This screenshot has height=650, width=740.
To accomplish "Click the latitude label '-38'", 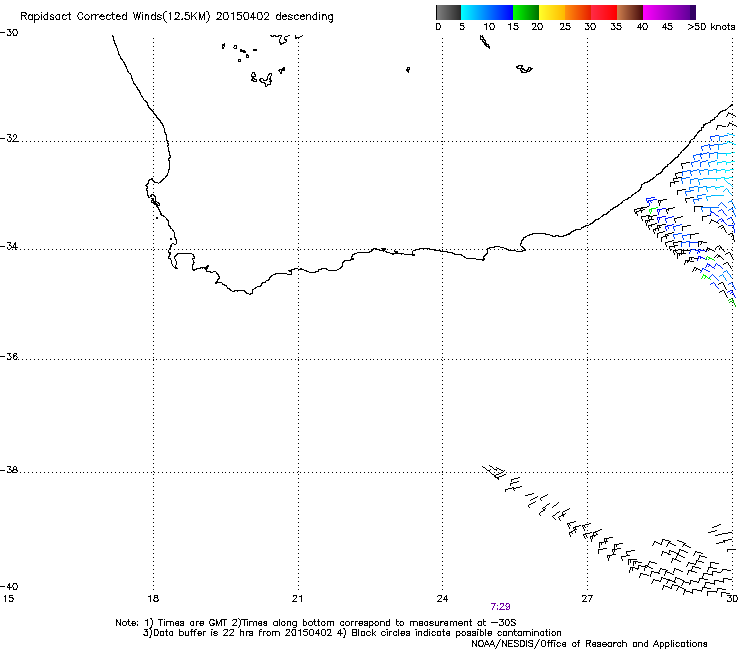I will click(x=9, y=470).
